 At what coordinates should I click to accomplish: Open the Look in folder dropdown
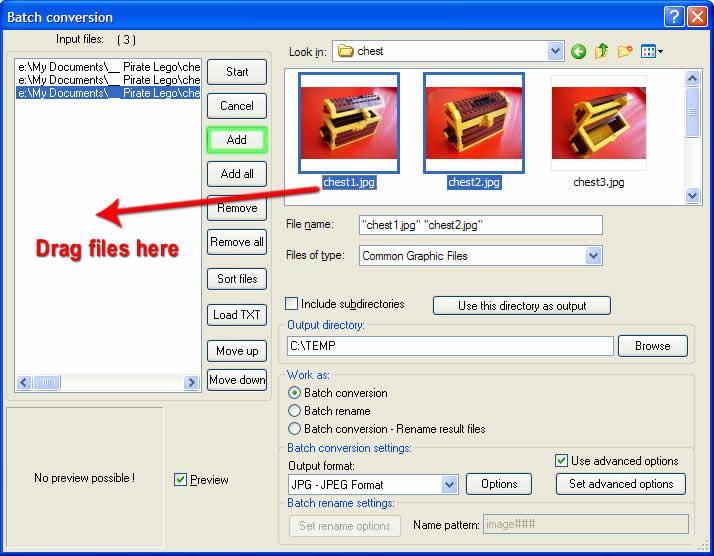pos(555,51)
